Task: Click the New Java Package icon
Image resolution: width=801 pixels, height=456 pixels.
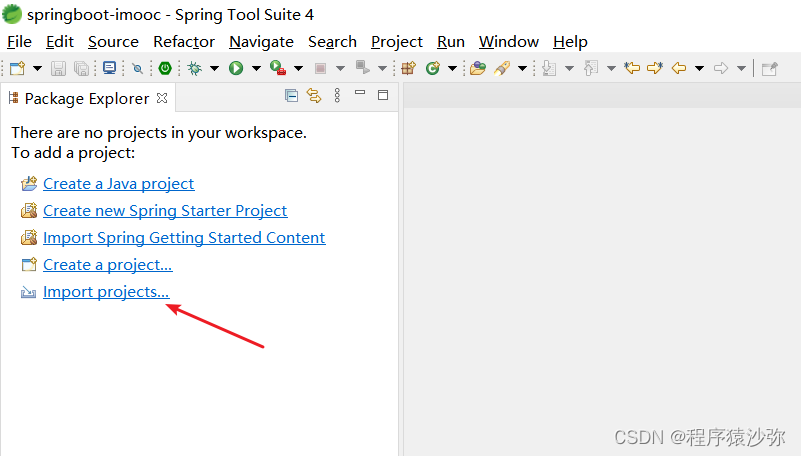Action: coord(409,68)
